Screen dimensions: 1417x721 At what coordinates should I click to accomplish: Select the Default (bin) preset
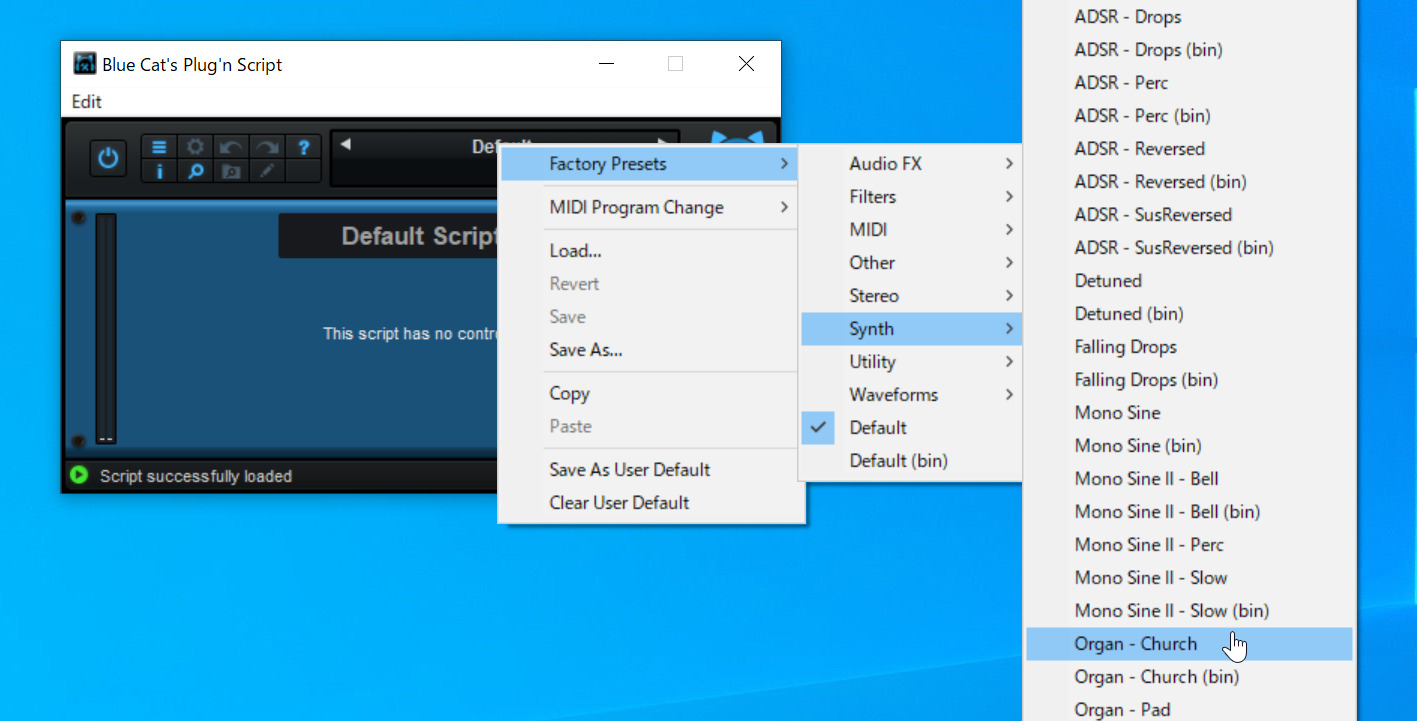point(910,461)
